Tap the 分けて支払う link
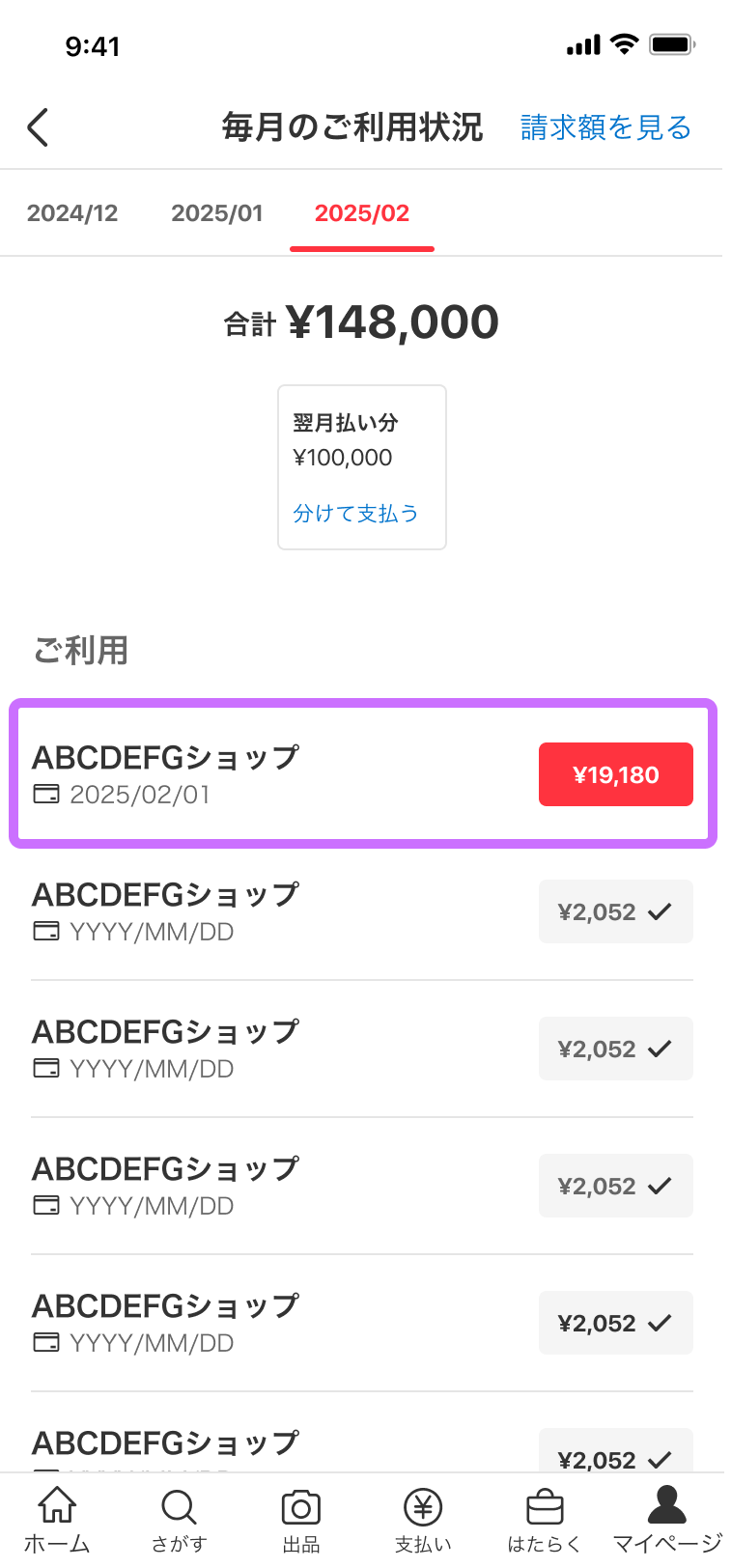This screenshot has width=731, height=1568. pos(356,513)
